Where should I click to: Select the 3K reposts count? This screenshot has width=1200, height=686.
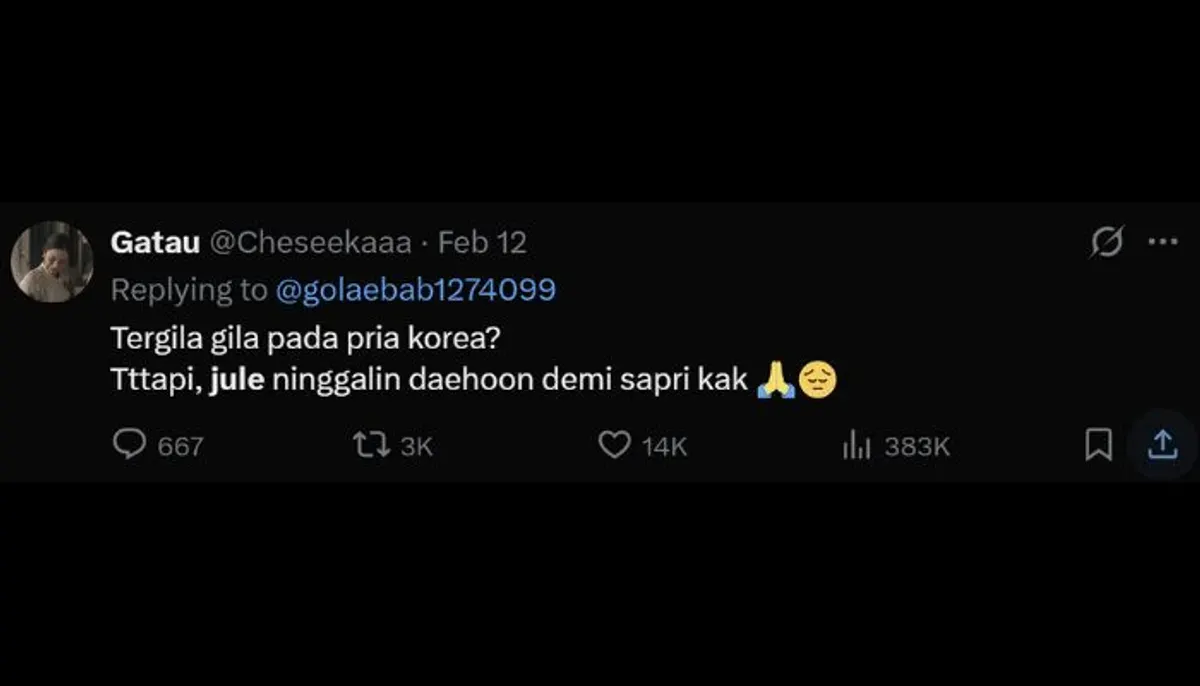416,446
